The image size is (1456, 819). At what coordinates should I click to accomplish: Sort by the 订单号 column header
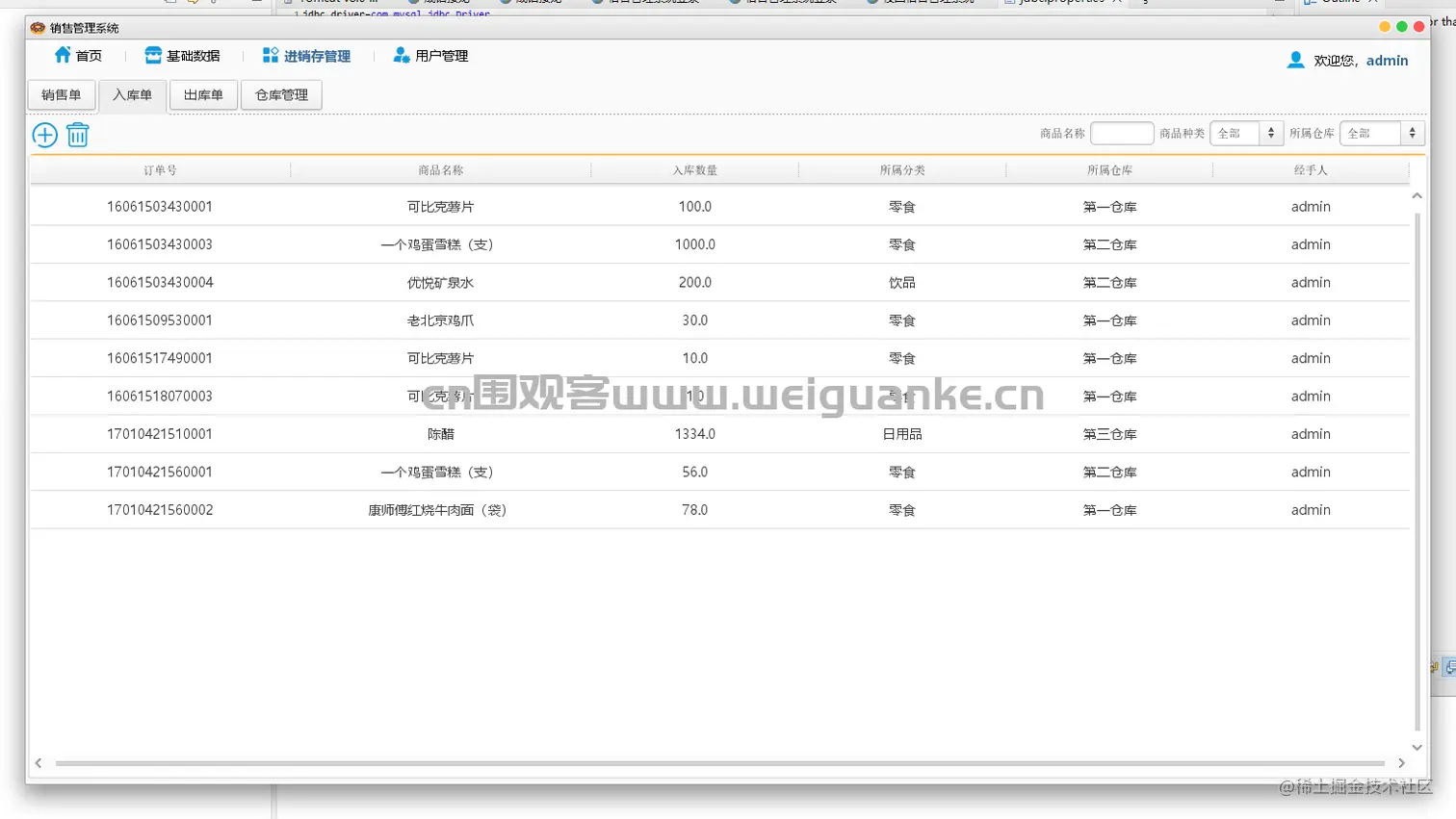tap(160, 170)
